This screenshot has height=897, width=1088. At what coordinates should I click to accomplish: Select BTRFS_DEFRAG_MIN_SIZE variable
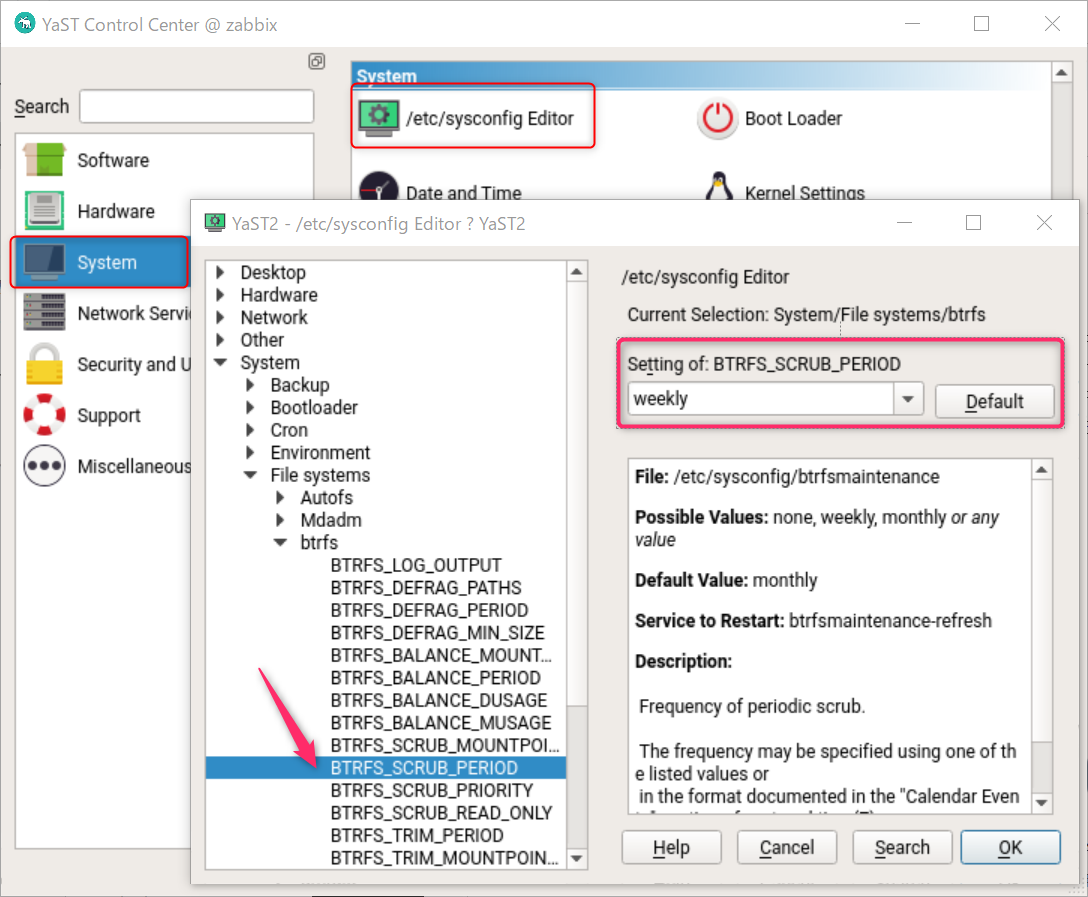[x=437, y=633]
